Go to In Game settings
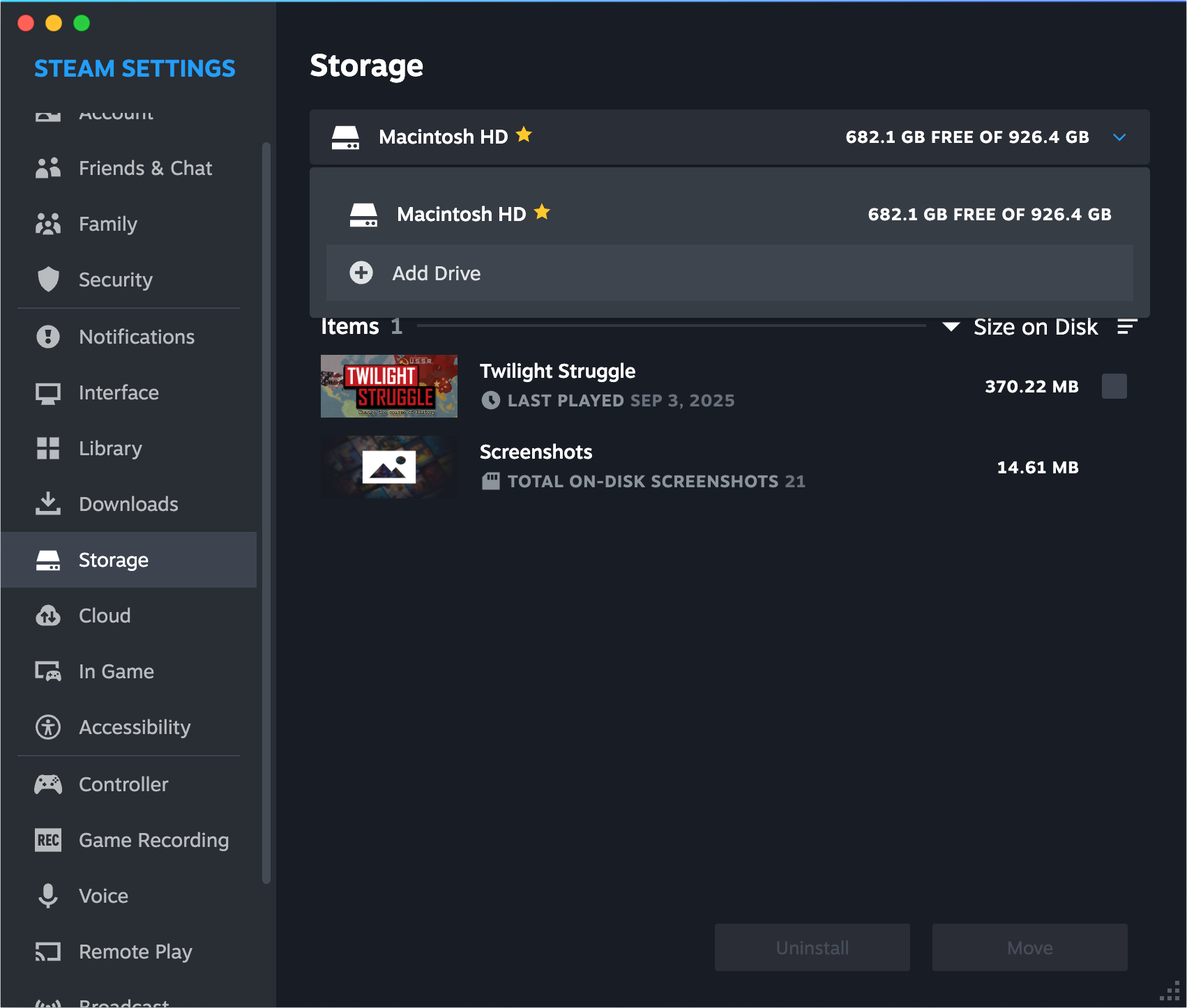 click(129, 671)
